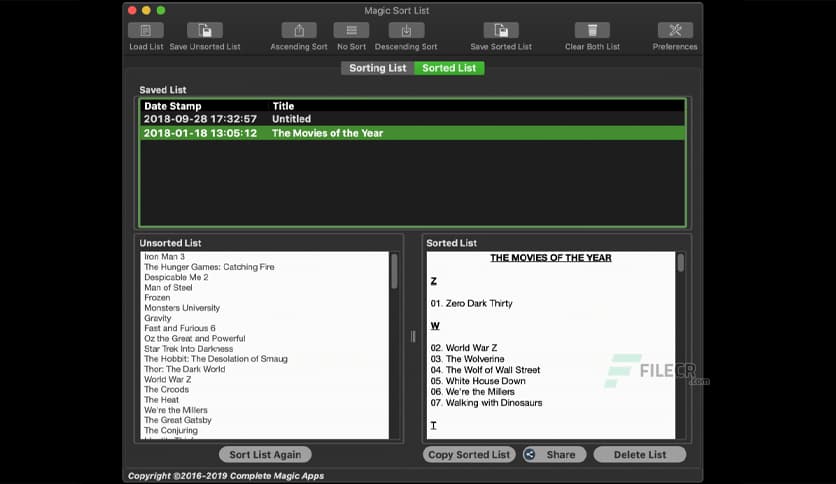Image resolution: width=836 pixels, height=484 pixels.
Task: Switch to the Sorting List tab
Action: coord(377,68)
